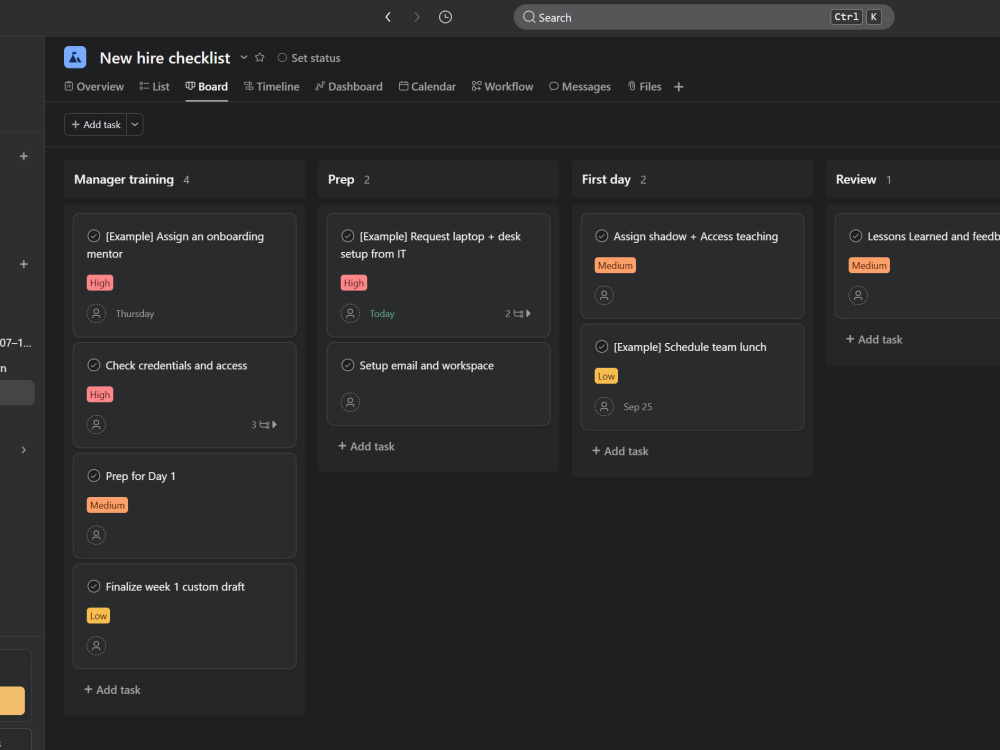
Task: Switch to the List tab
Action: (154, 87)
